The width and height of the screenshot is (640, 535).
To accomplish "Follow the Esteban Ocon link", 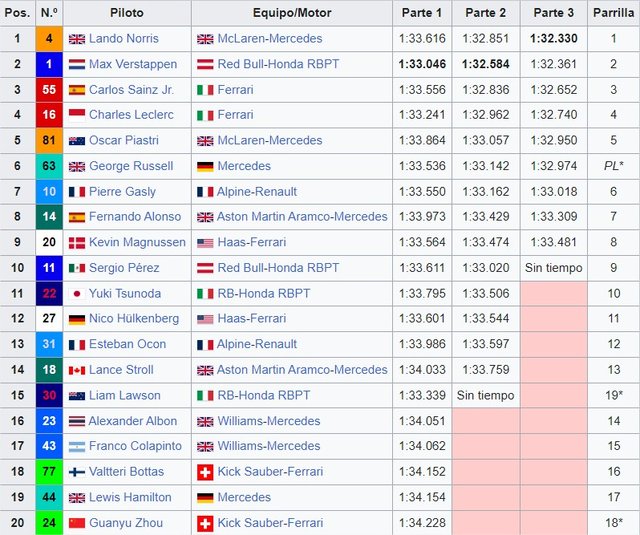I will [127, 344].
